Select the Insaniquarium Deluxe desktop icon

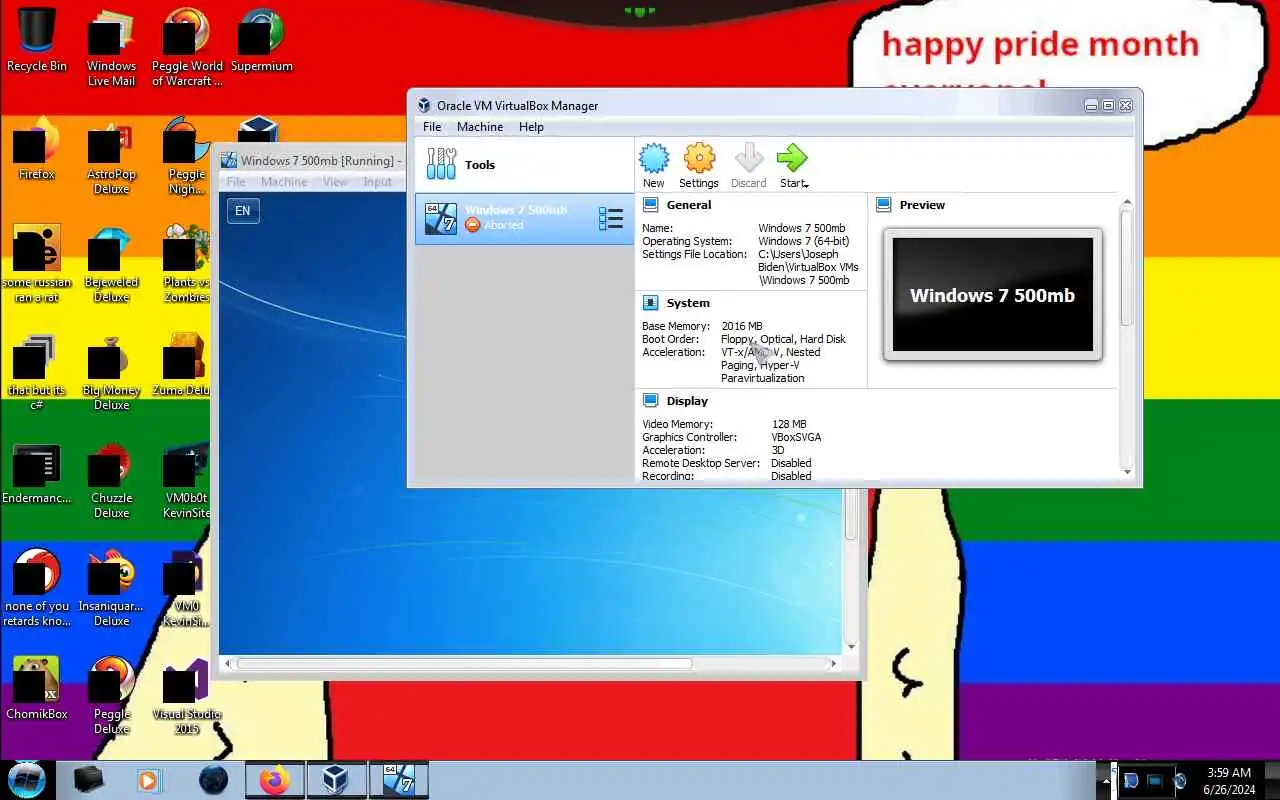[111, 587]
